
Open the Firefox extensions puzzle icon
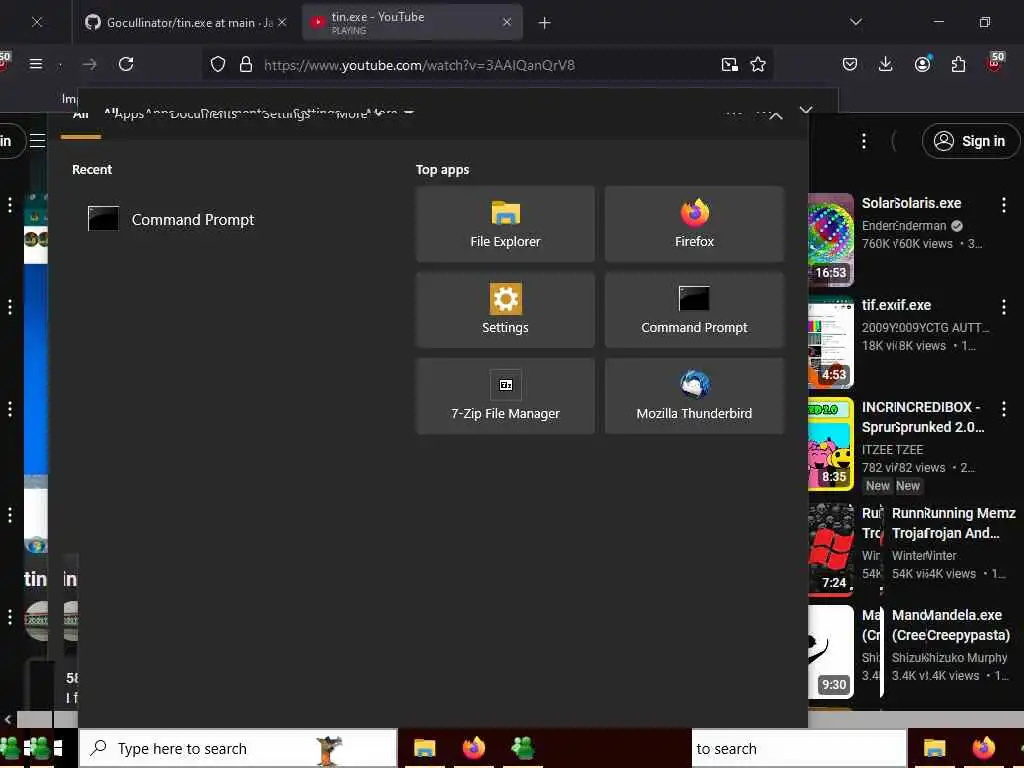pos(958,64)
